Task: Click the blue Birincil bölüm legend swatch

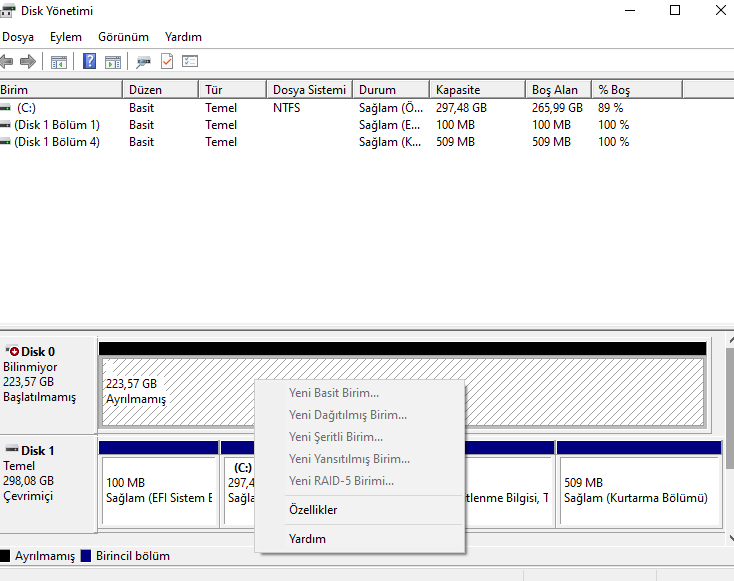Action: click(x=86, y=556)
